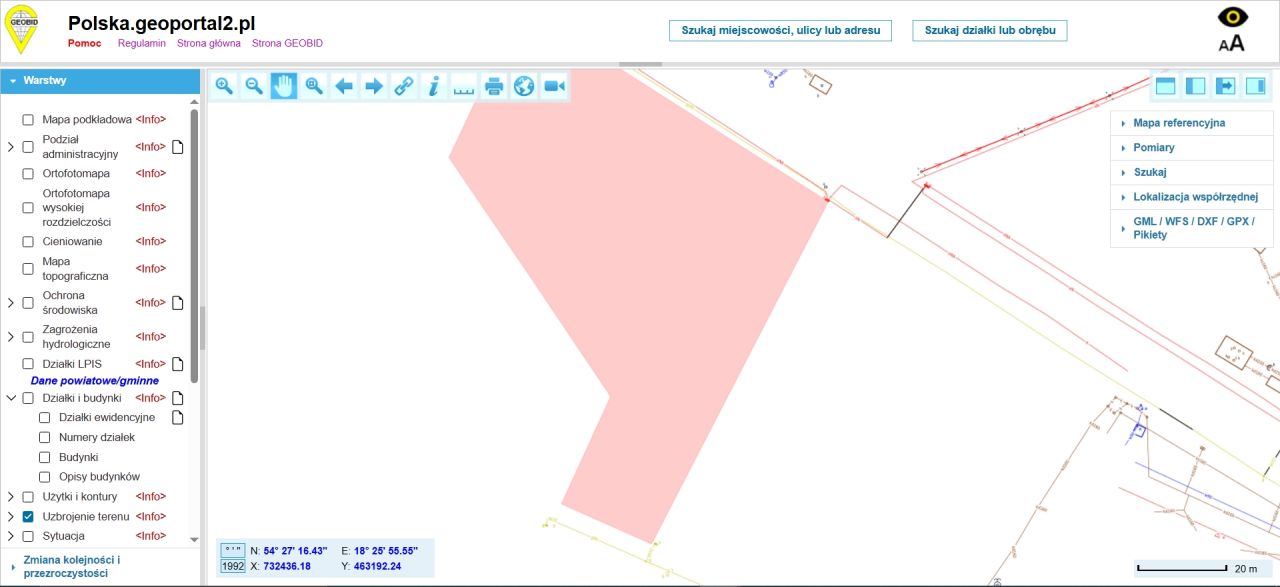Expand the Szukaj panel
The image size is (1280, 587).
pos(1192,172)
